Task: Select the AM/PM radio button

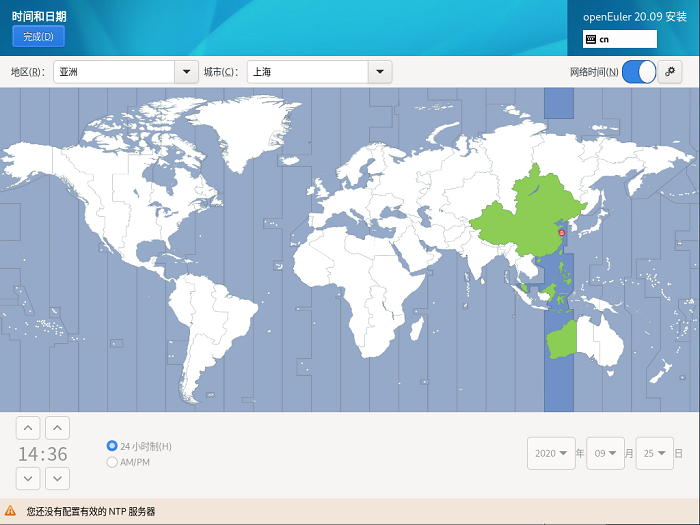Action: 112,462
